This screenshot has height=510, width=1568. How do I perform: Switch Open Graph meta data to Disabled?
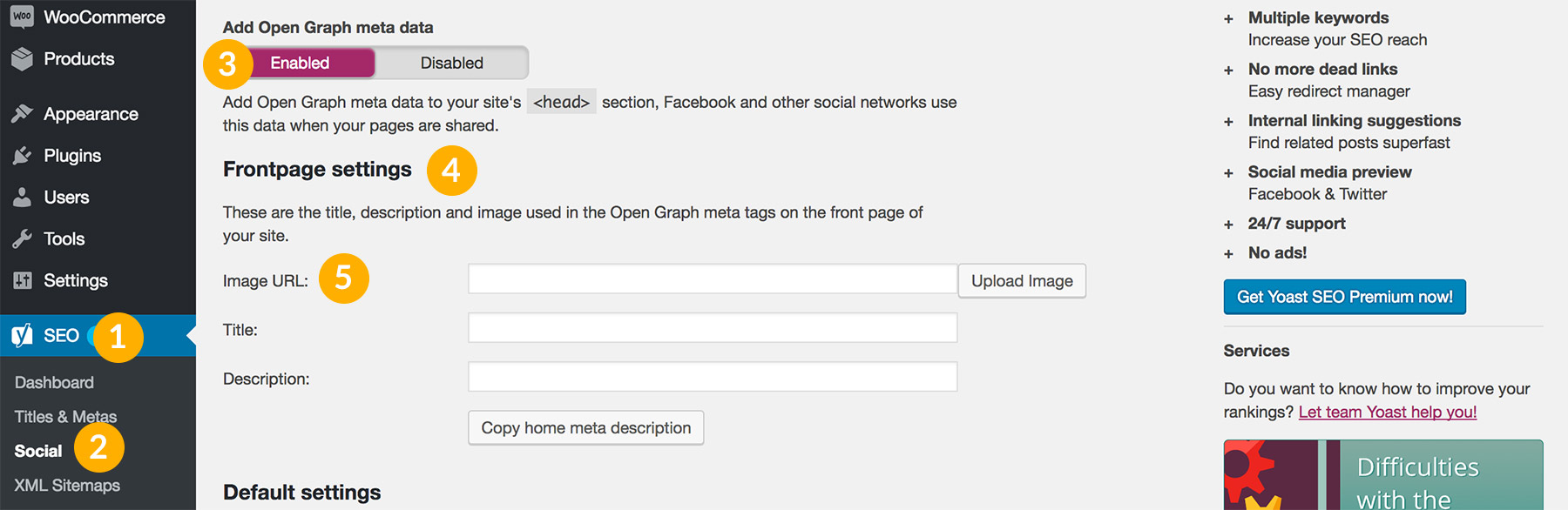click(x=451, y=63)
